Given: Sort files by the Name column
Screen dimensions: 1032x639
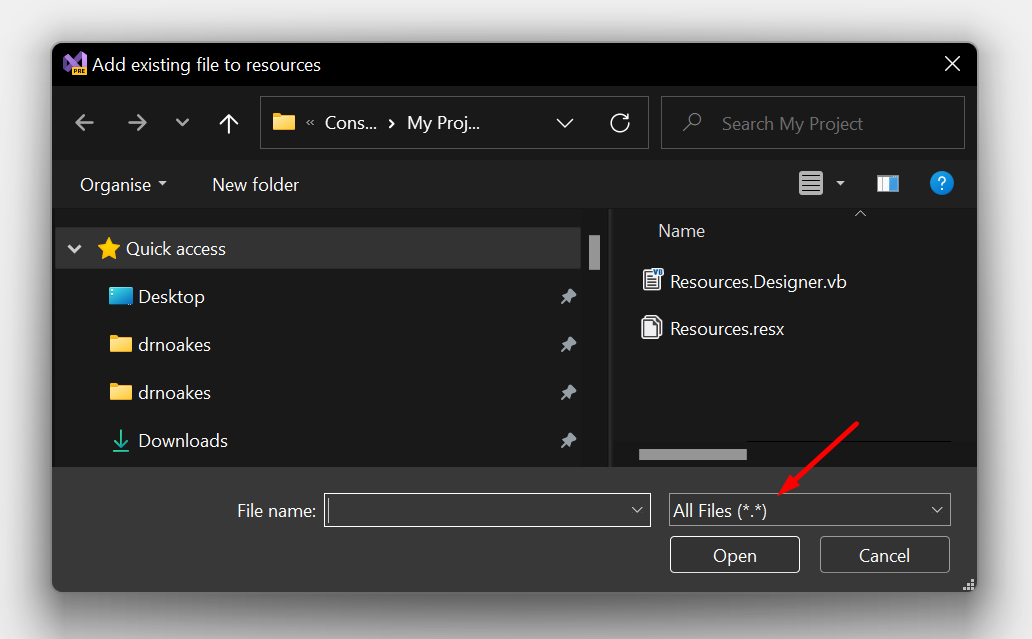Looking at the screenshot, I should (681, 230).
